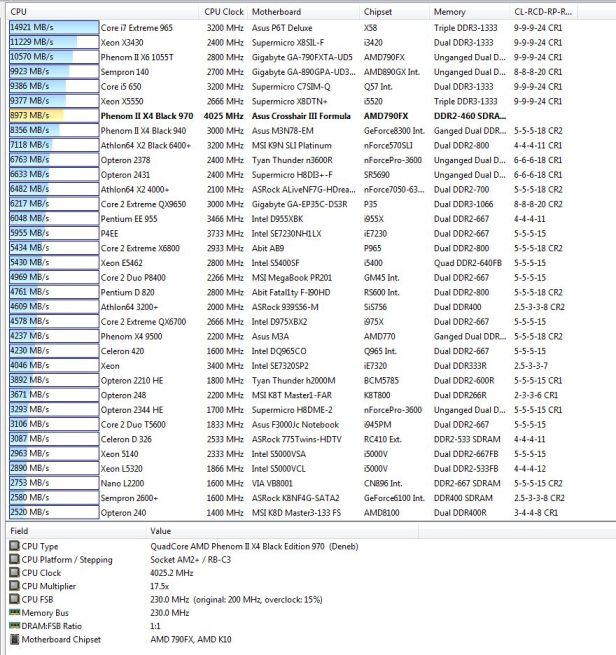Click the 11229 MB/s result bar
Viewport: 616px width, 655px height.
pos(54,42)
